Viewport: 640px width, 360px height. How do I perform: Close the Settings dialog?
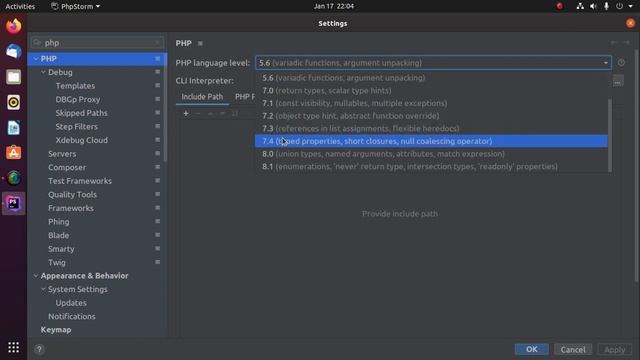point(630,23)
